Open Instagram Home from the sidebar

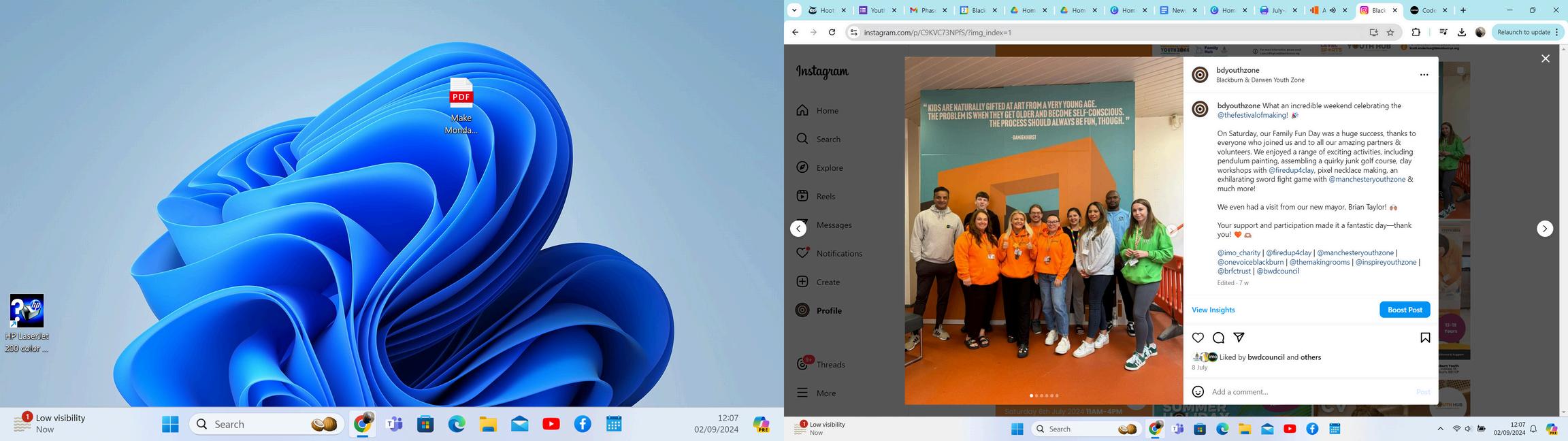click(817, 110)
